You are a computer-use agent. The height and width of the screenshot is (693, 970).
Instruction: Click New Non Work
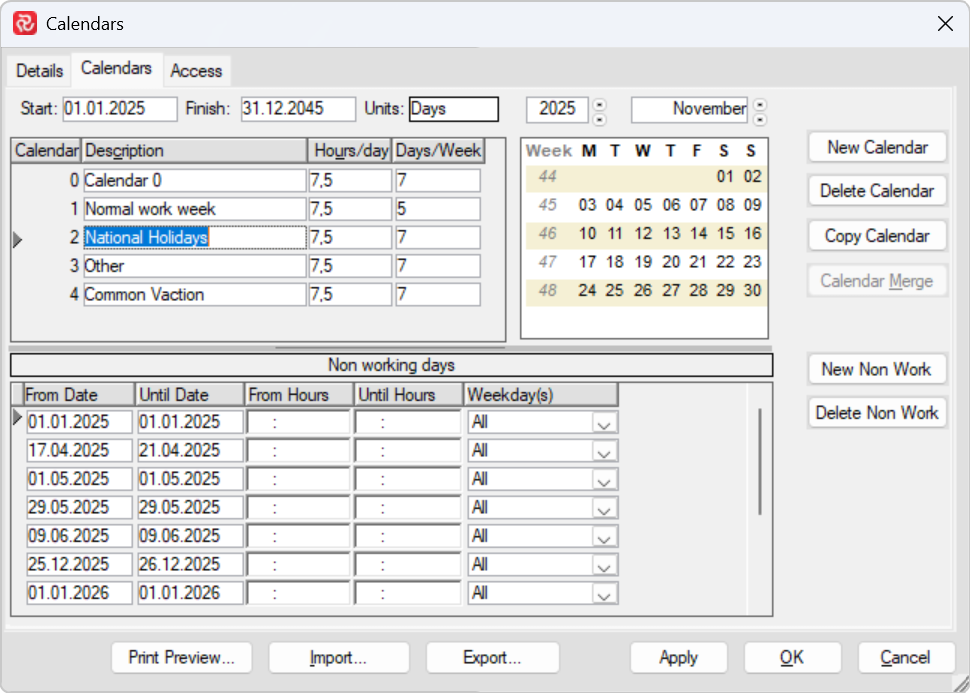pyautogui.click(x=876, y=369)
